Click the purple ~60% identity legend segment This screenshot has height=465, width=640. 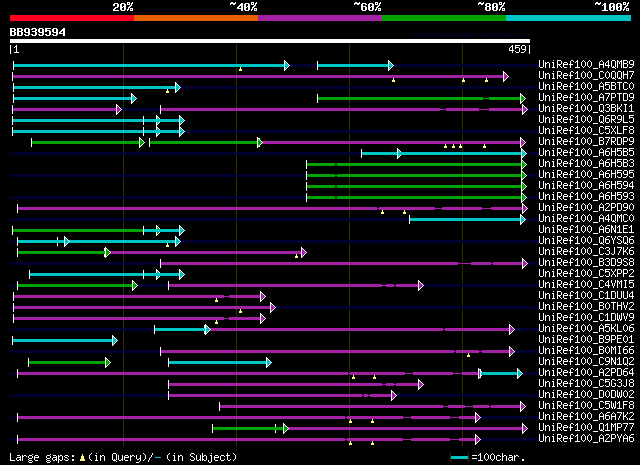pos(320,18)
